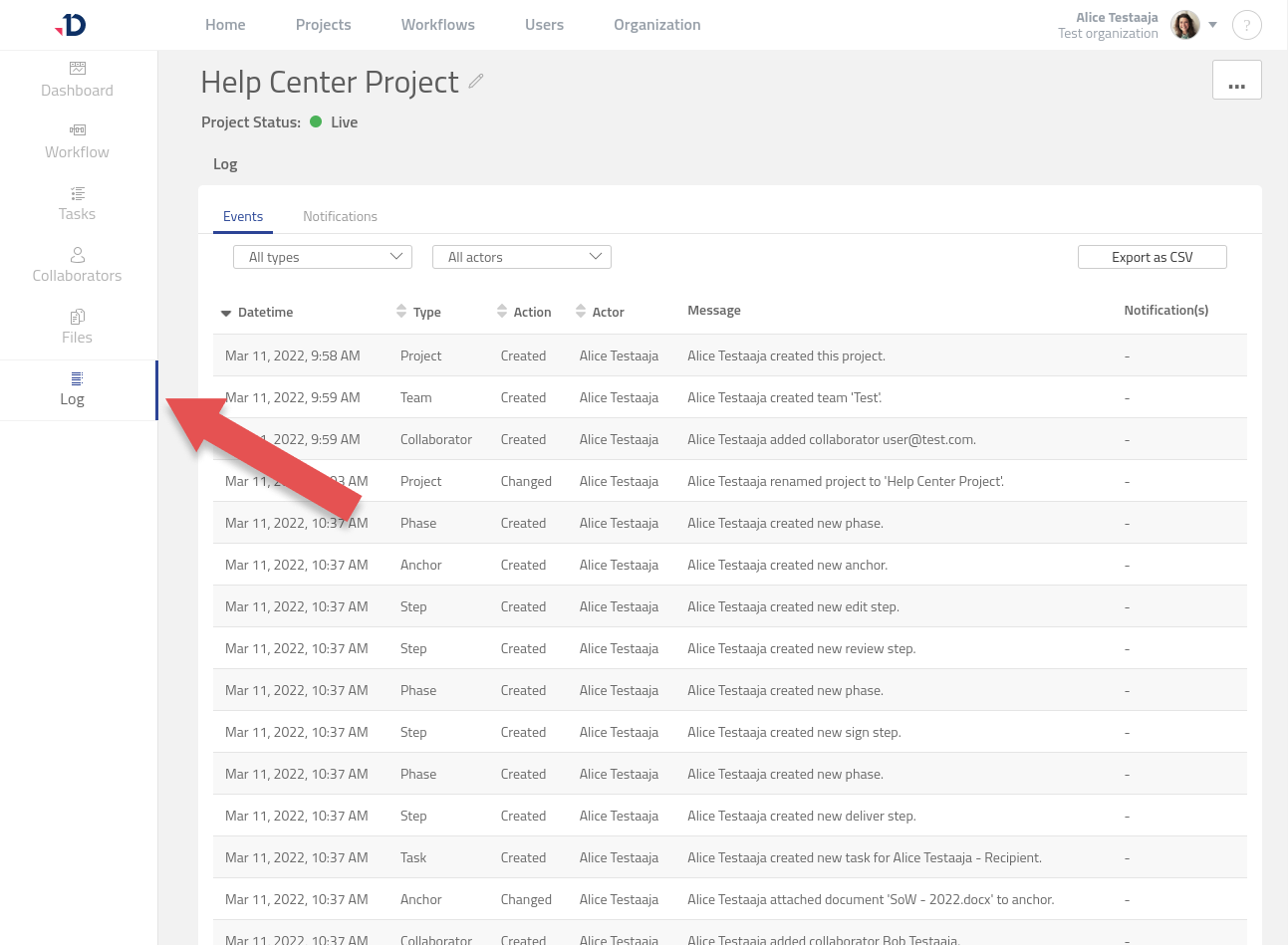1288x945 pixels.
Task: Open the Projects top menu
Action: (x=323, y=25)
